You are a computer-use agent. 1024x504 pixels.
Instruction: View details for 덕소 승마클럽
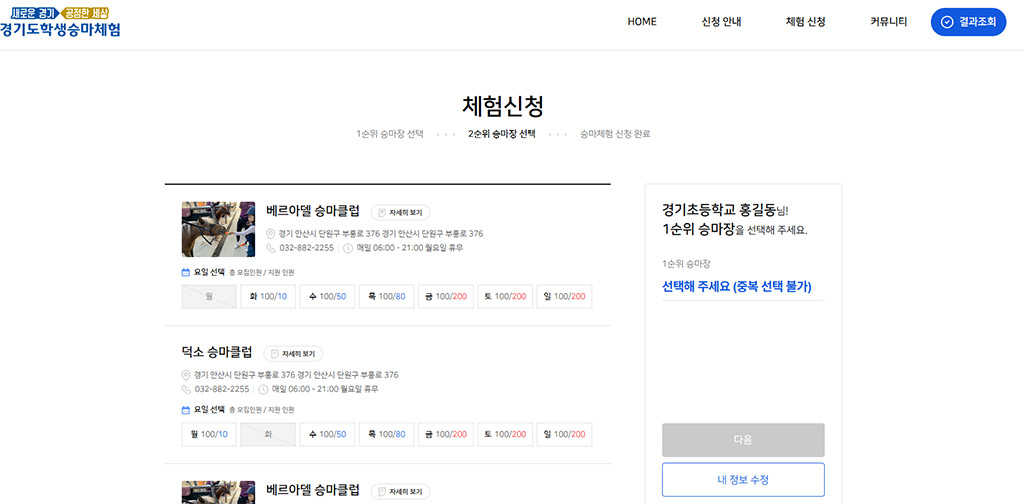(293, 353)
